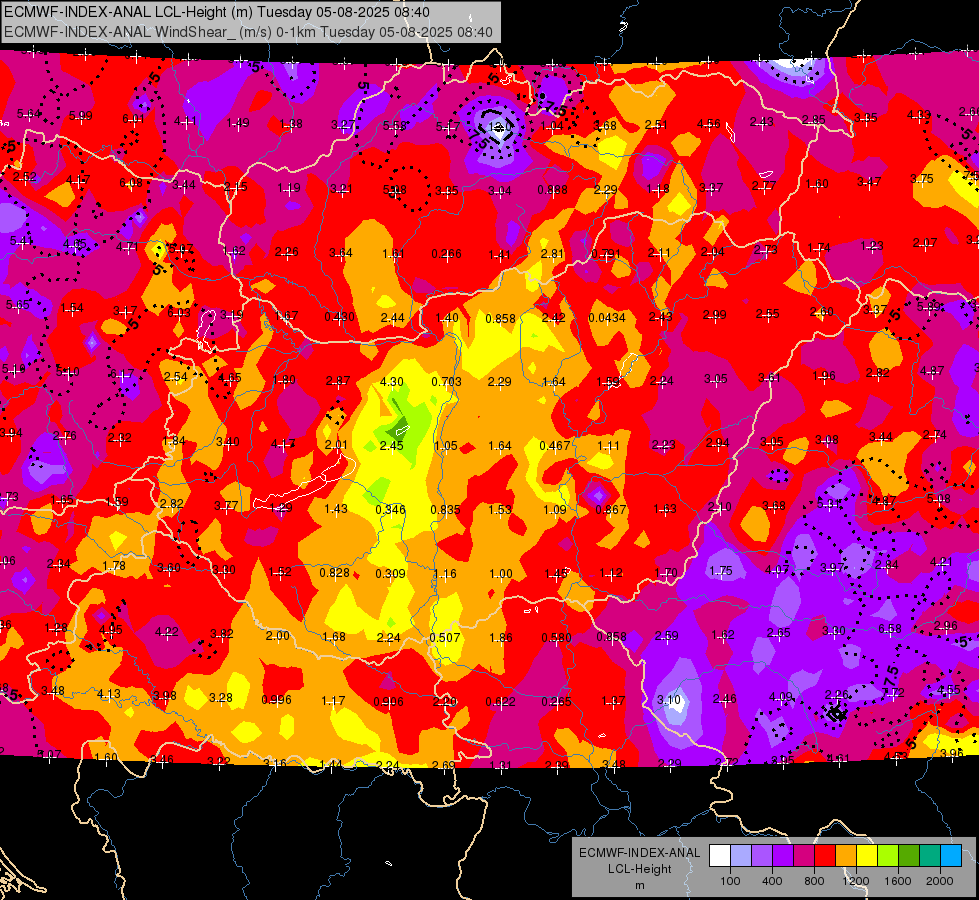Click the wind shear value 0.906
The height and width of the screenshot is (900, 979).
click(388, 702)
